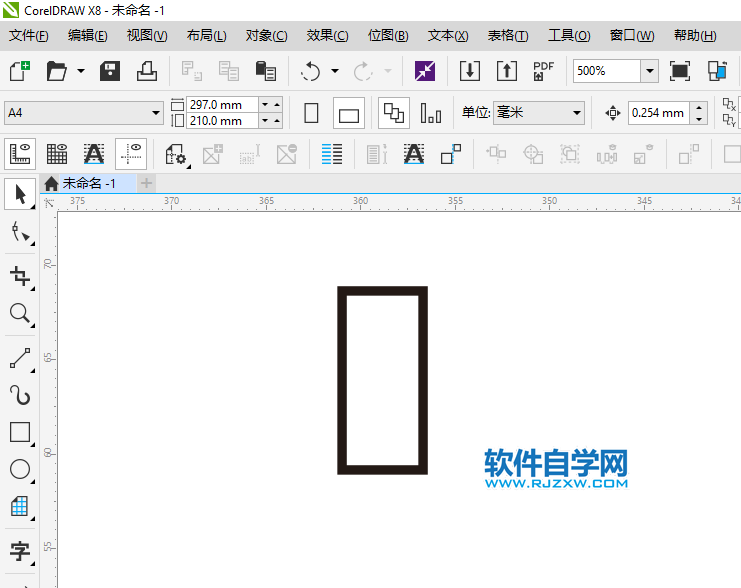The width and height of the screenshot is (741, 588).
Task: Select the Shape edit tool
Action: [x=20, y=232]
